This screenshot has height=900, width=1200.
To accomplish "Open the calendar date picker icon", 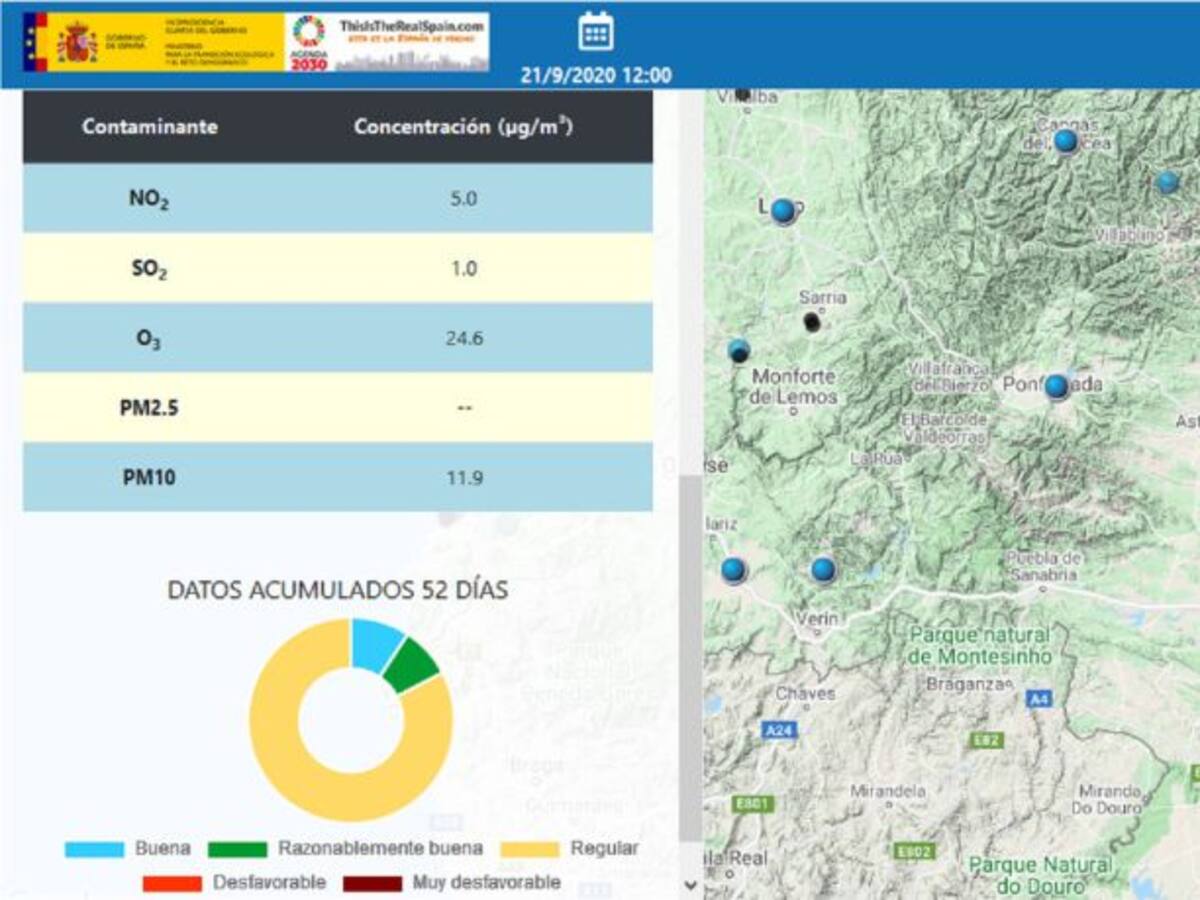I will point(595,32).
